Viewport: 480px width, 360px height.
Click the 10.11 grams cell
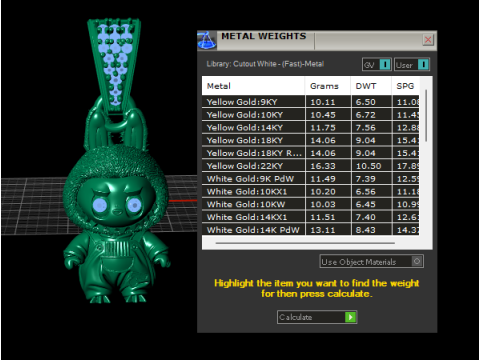click(x=328, y=102)
